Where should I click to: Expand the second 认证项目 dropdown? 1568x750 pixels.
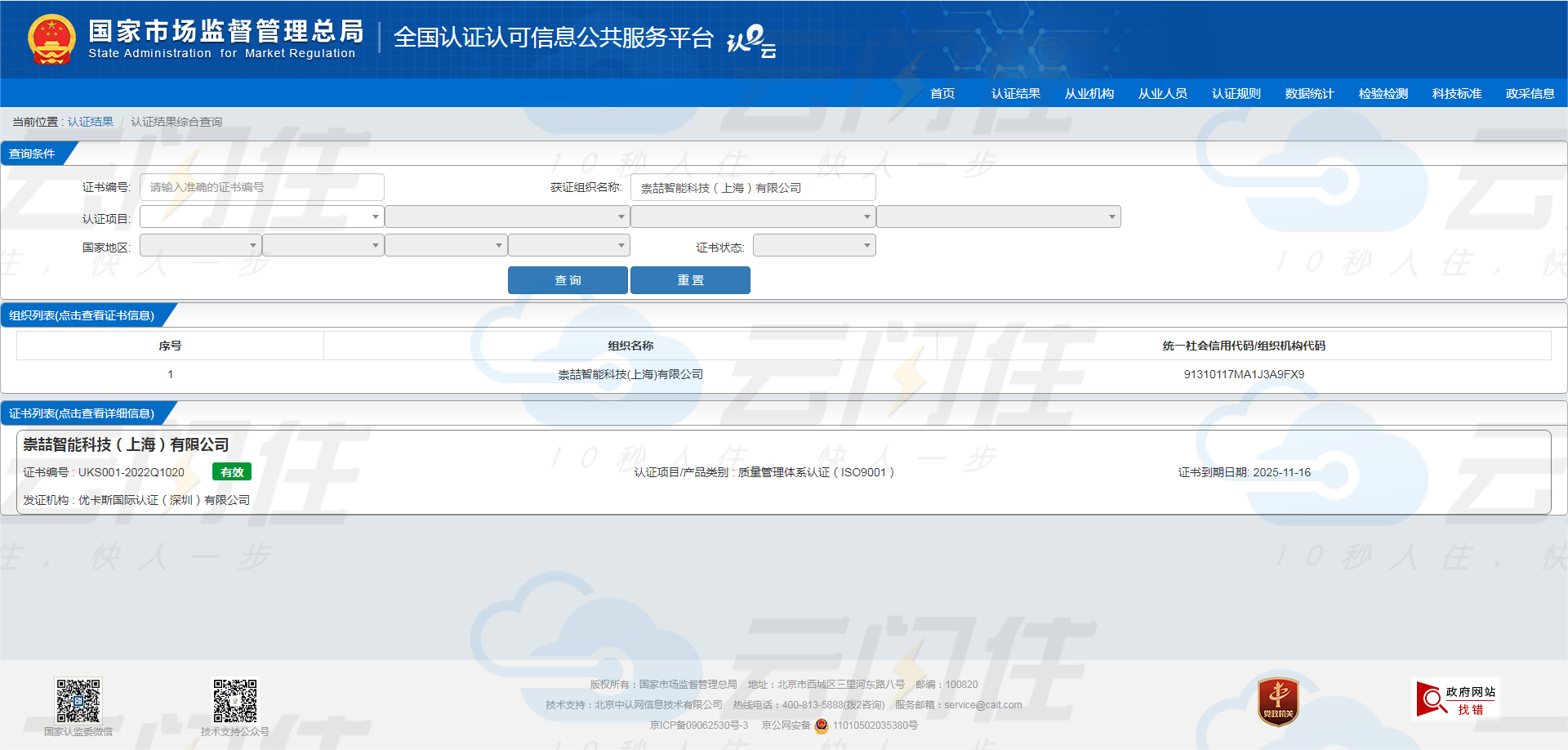click(507, 217)
